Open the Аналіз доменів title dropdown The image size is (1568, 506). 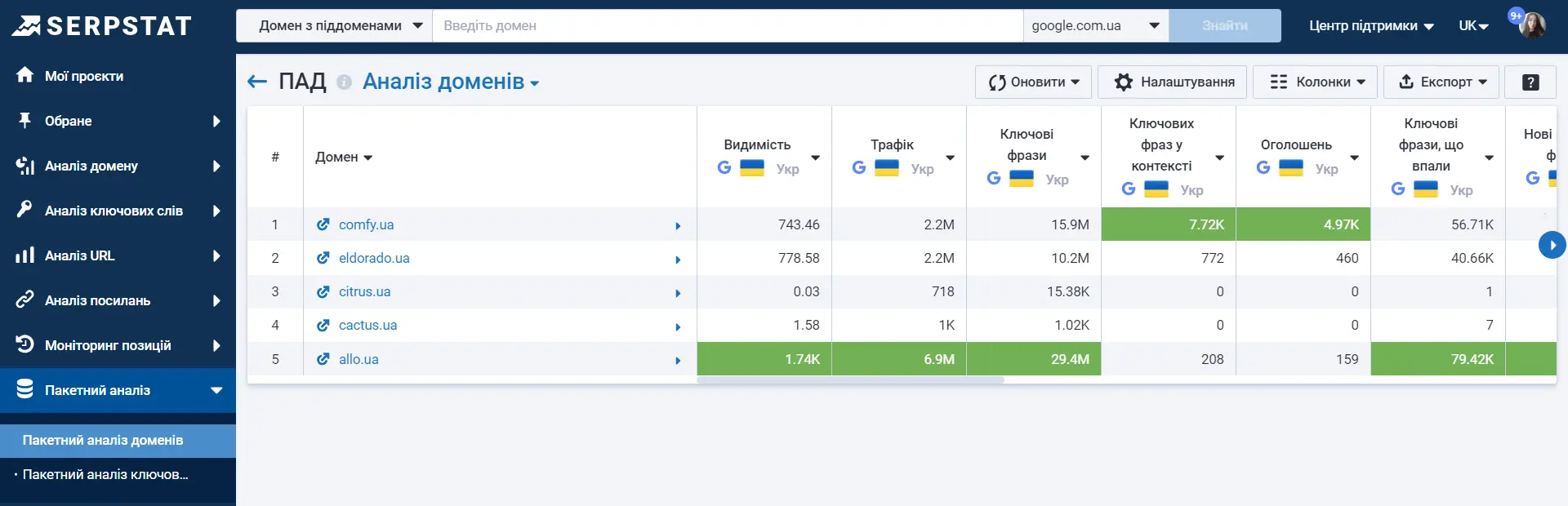[x=451, y=82]
